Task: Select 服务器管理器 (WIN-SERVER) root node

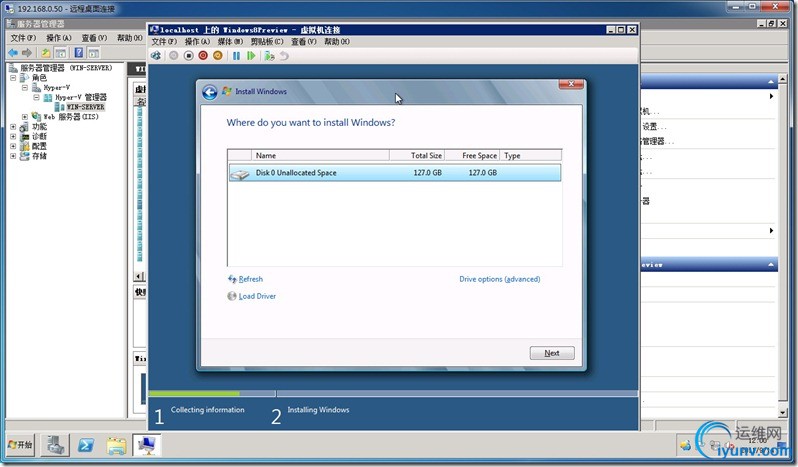Action: coord(66,68)
